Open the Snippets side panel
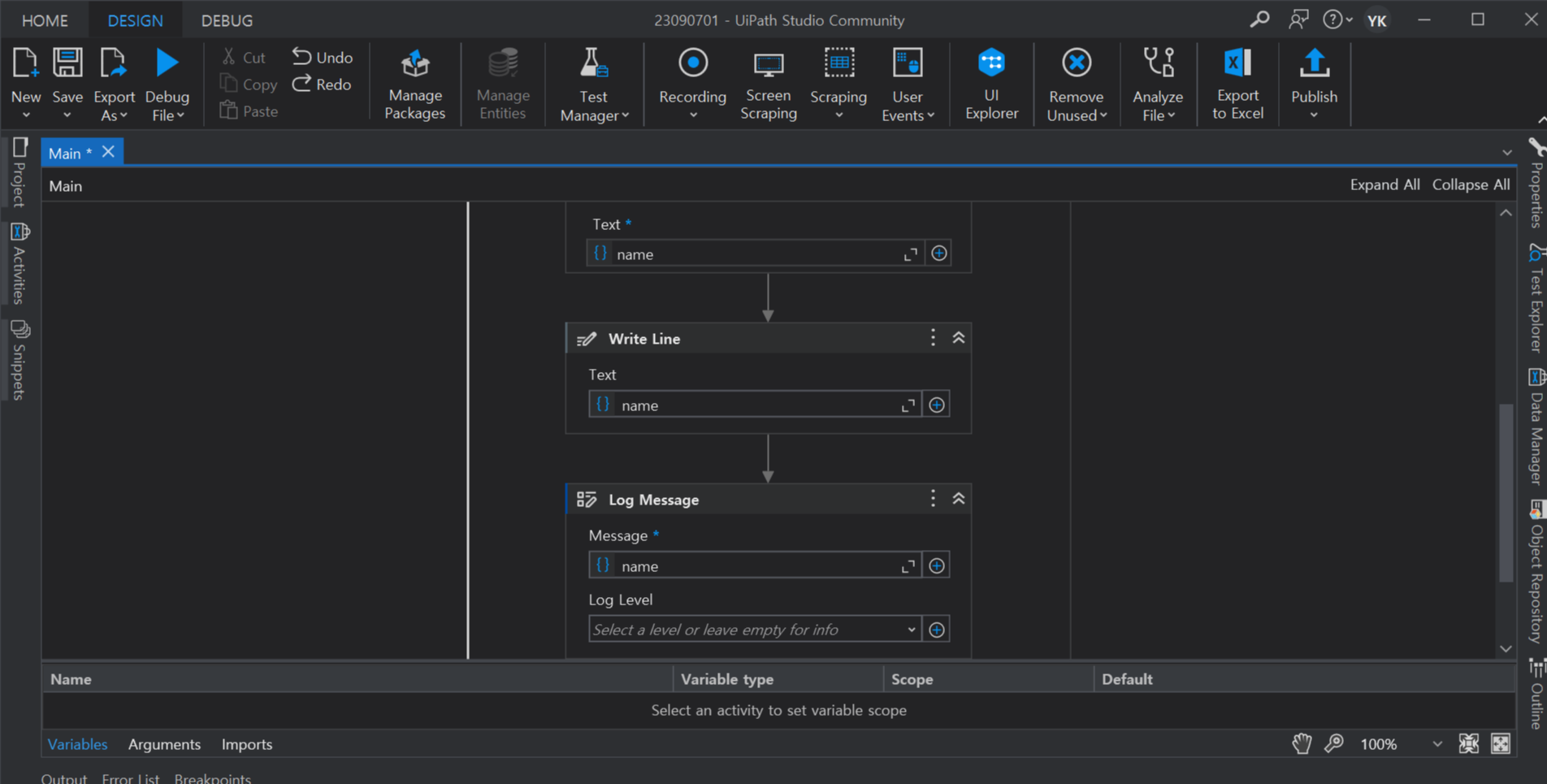This screenshot has width=1547, height=784. click(19, 361)
